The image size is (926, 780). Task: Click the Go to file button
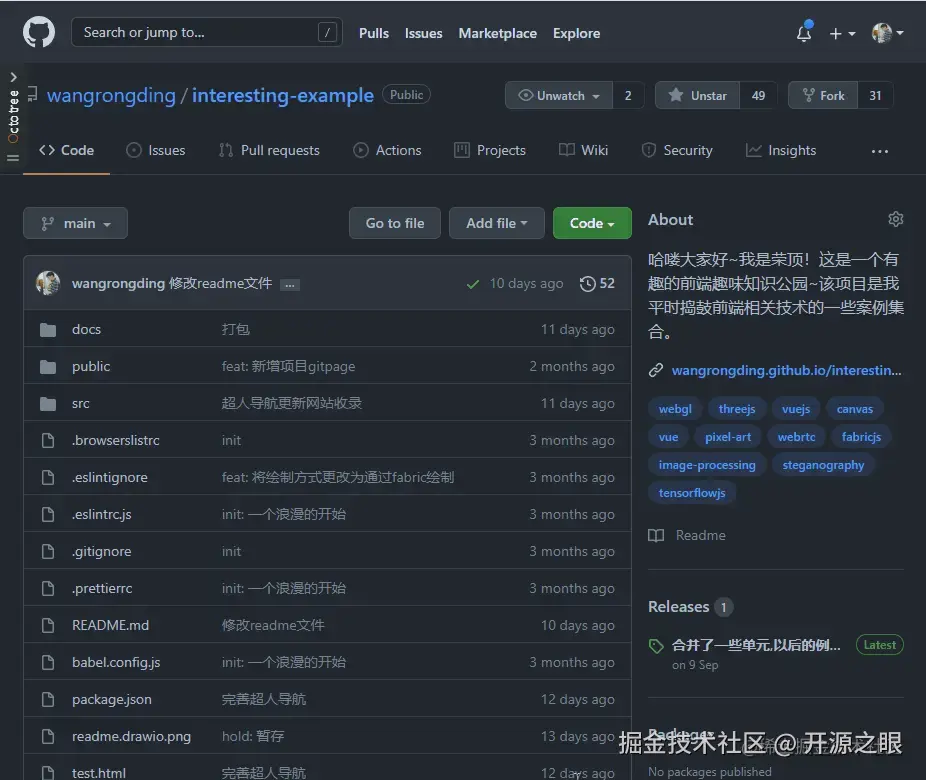394,223
